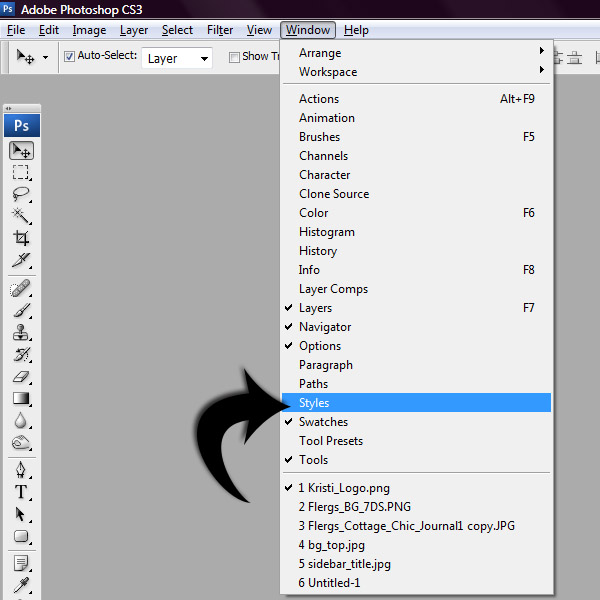Show the Animation panel
The width and height of the screenshot is (600, 600).
[416, 117]
